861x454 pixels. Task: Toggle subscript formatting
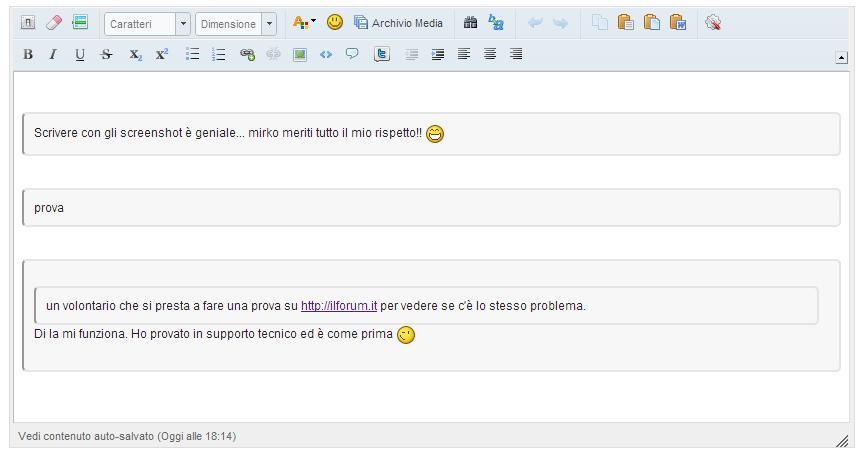[135, 54]
